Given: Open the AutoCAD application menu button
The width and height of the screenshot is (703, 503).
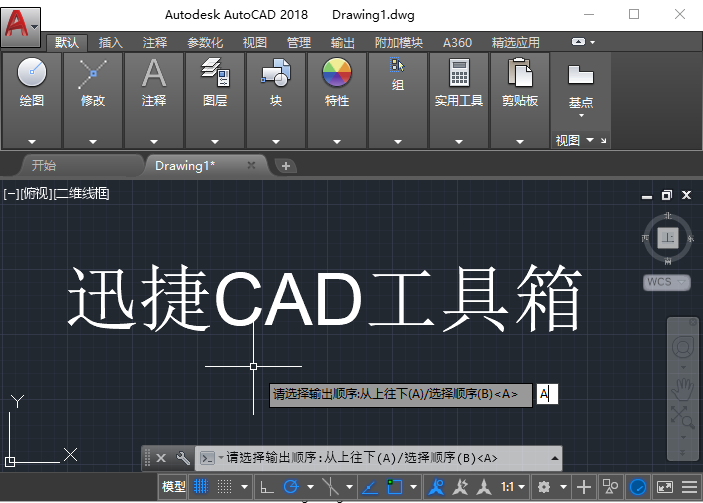Looking at the screenshot, I should coord(21,27).
